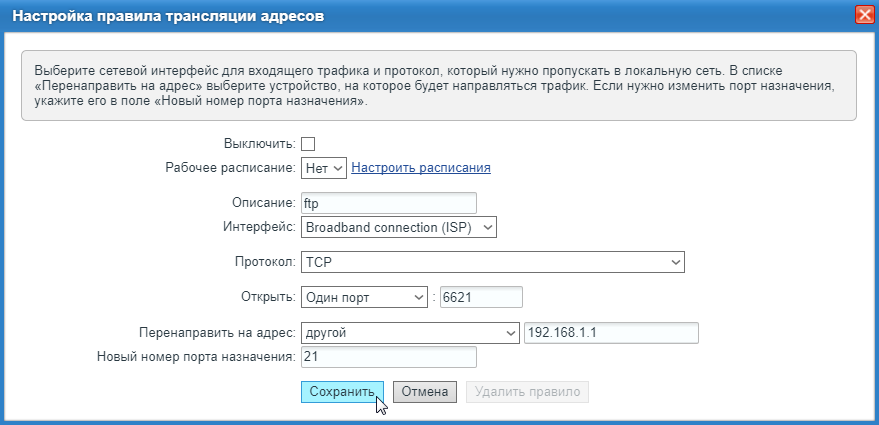
Task: Close the address translation rule dialog
Action: pyautogui.click(x=866, y=15)
